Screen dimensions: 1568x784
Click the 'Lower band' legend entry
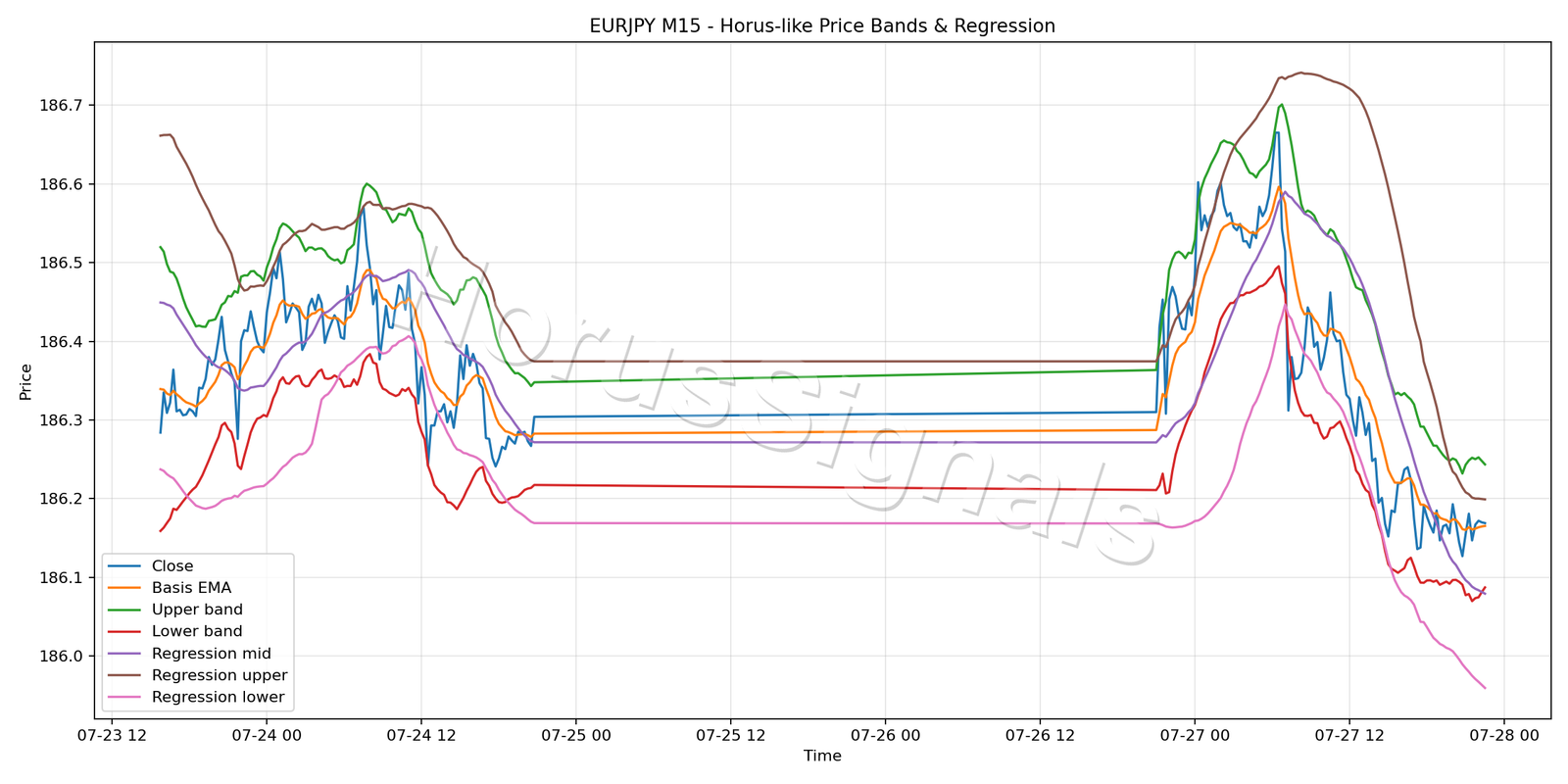(174, 631)
